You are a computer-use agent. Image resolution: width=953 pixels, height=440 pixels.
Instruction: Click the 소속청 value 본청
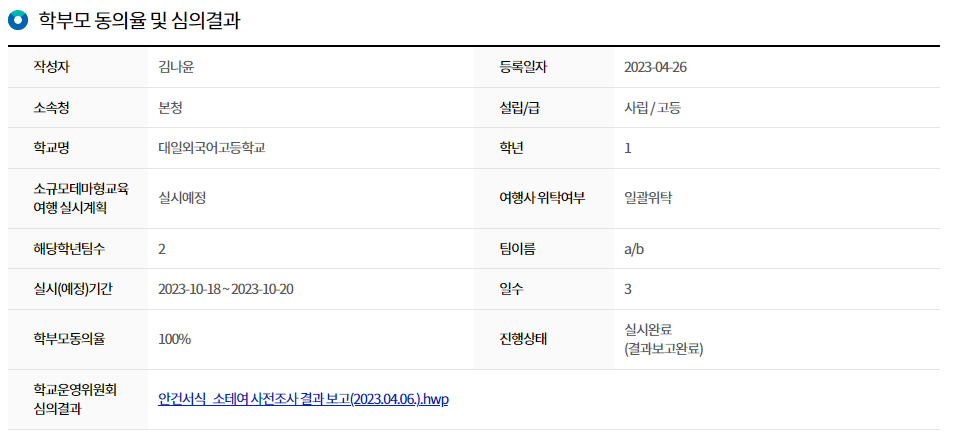[x=170, y=107]
